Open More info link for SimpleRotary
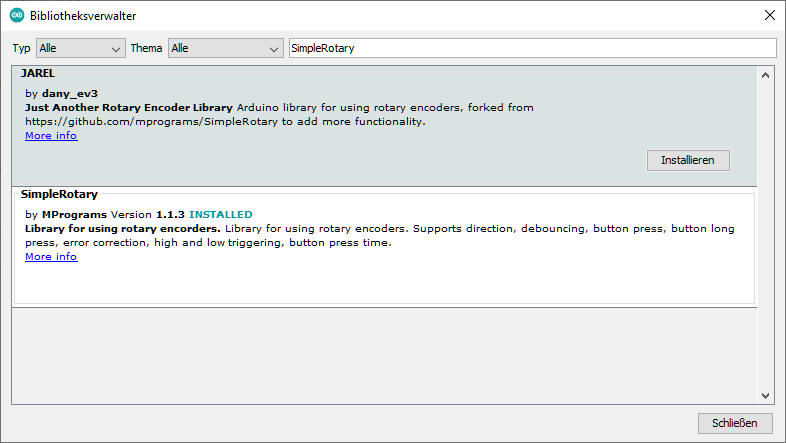 pos(51,257)
